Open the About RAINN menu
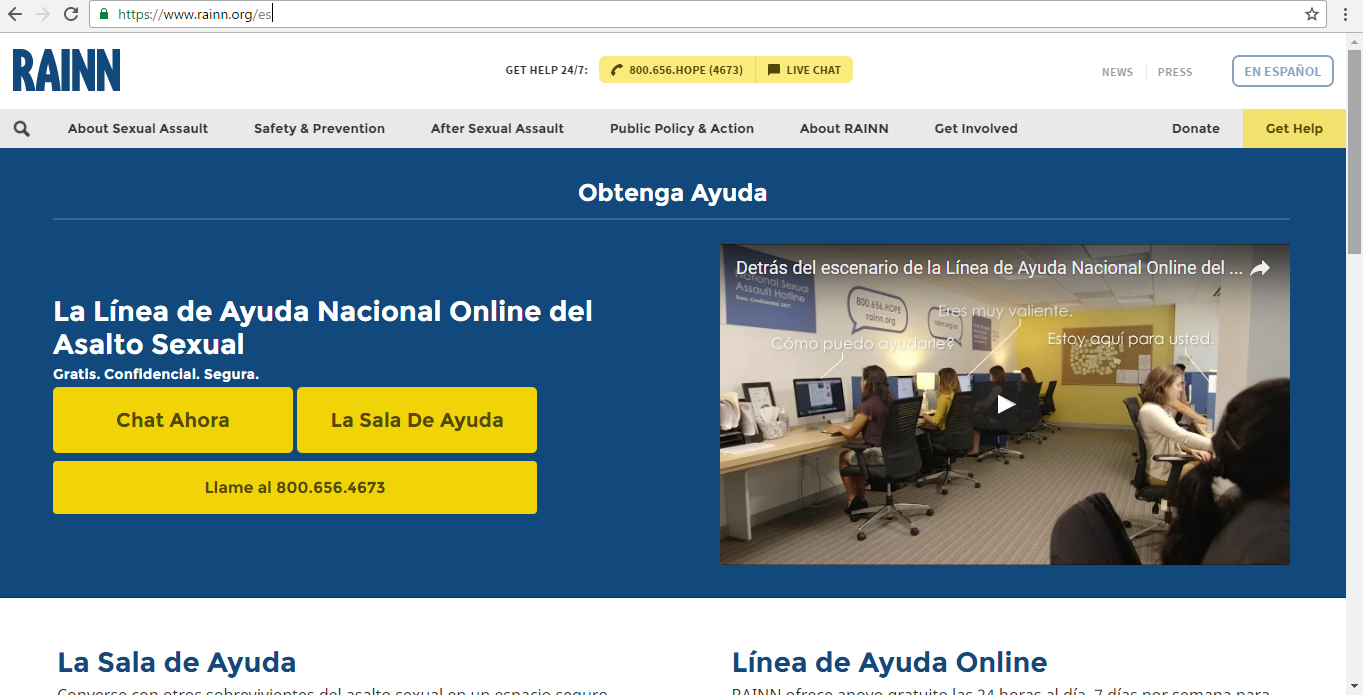The width and height of the screenshot is (1363, 695). (844, 128)
